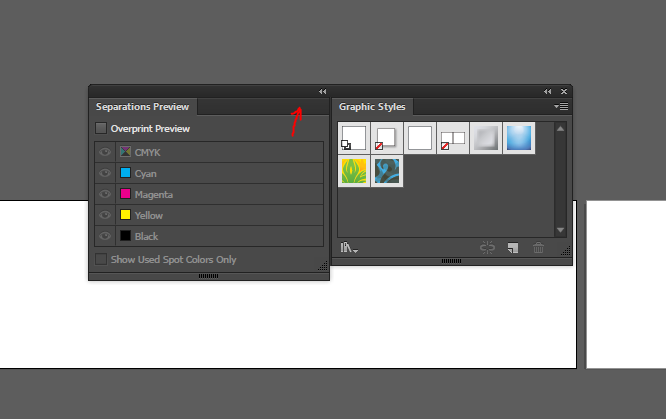Click the Magenta color swatch
This screenshot has height=419, width=666.
click(125, 194)
